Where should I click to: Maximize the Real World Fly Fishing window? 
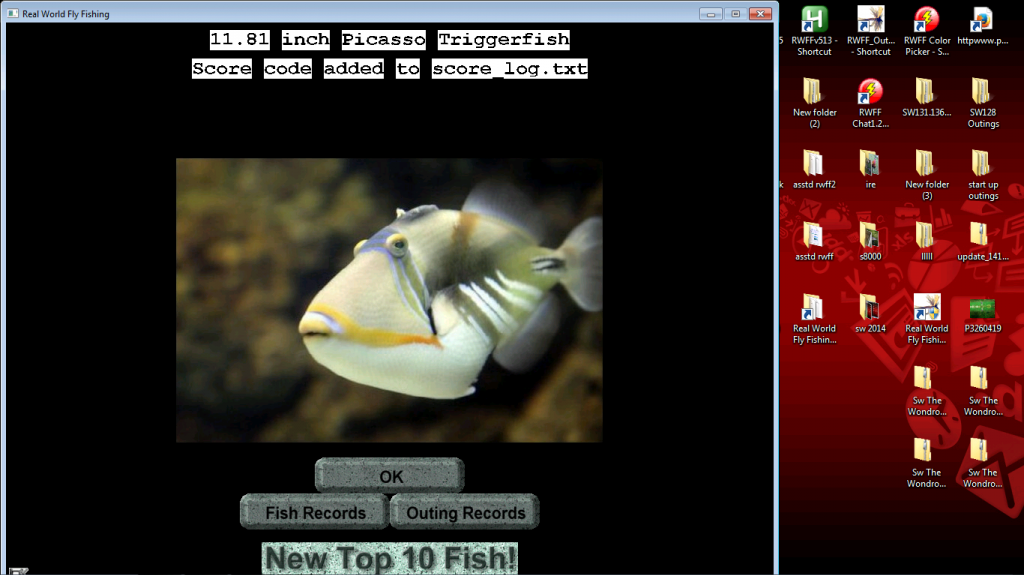pos(735,13)
